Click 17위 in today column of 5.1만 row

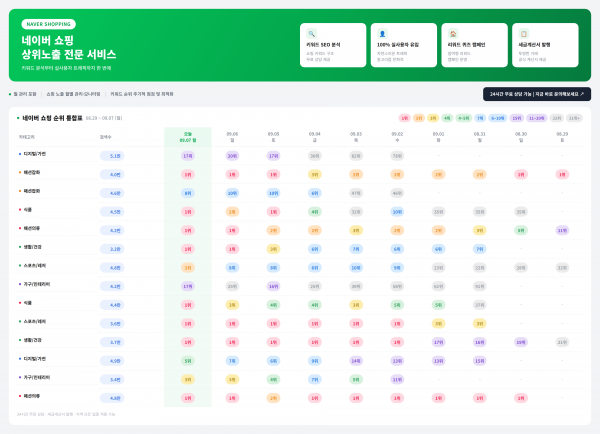(x=188, y=156)
